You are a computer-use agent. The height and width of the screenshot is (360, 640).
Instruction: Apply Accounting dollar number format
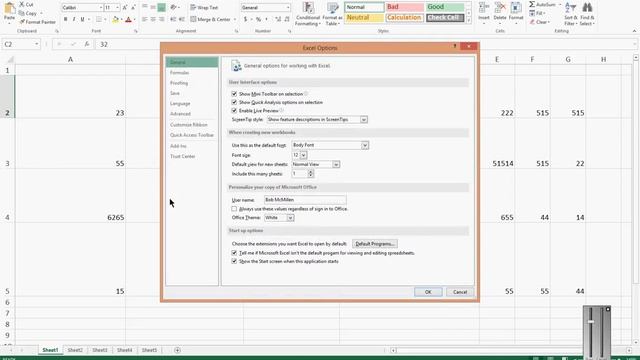click(x=245, y=19)
